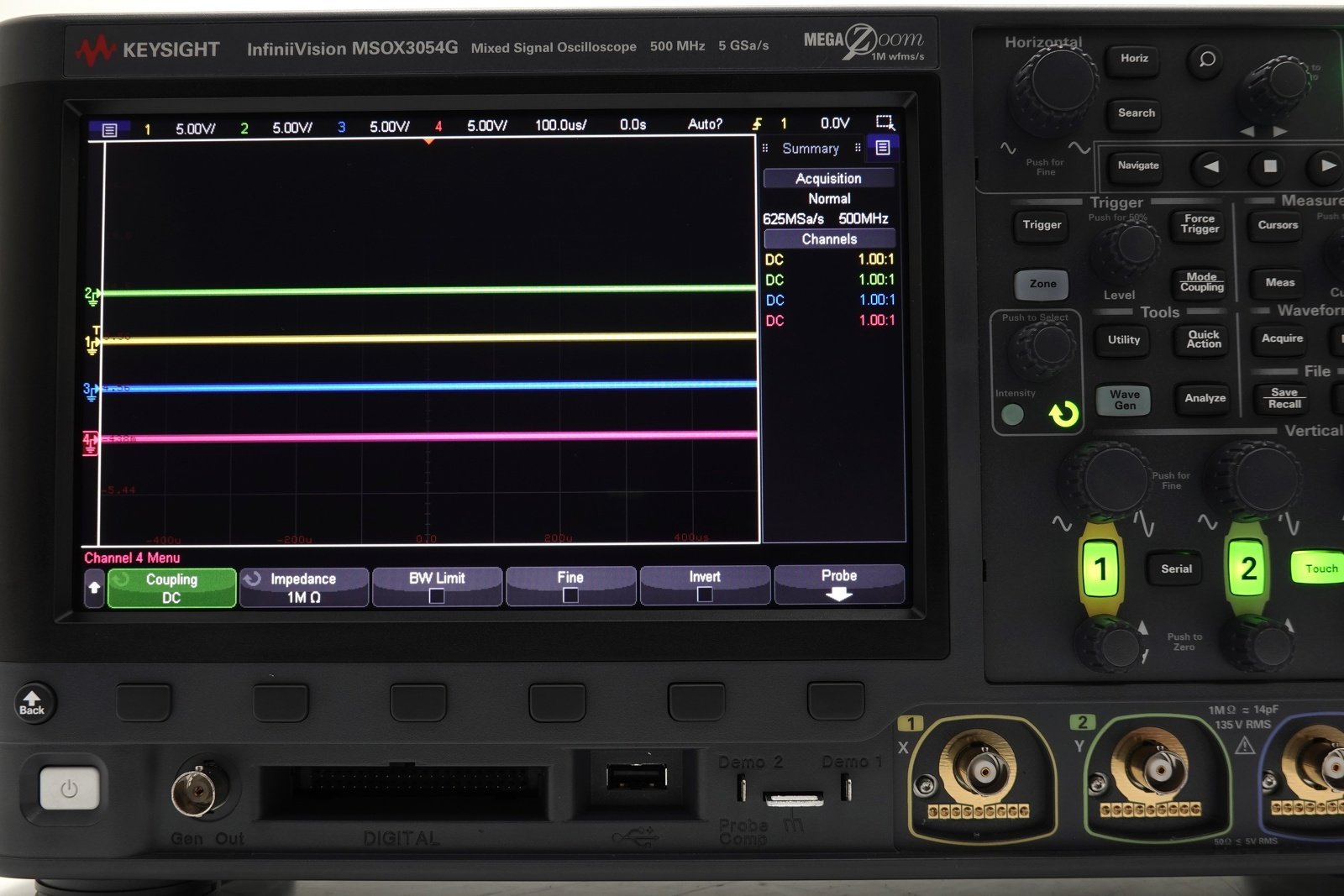The height and width of the screenshot is (896, 1344).
Task: Push the navigate play-backward arrow key
Action: coord(1211,166)
